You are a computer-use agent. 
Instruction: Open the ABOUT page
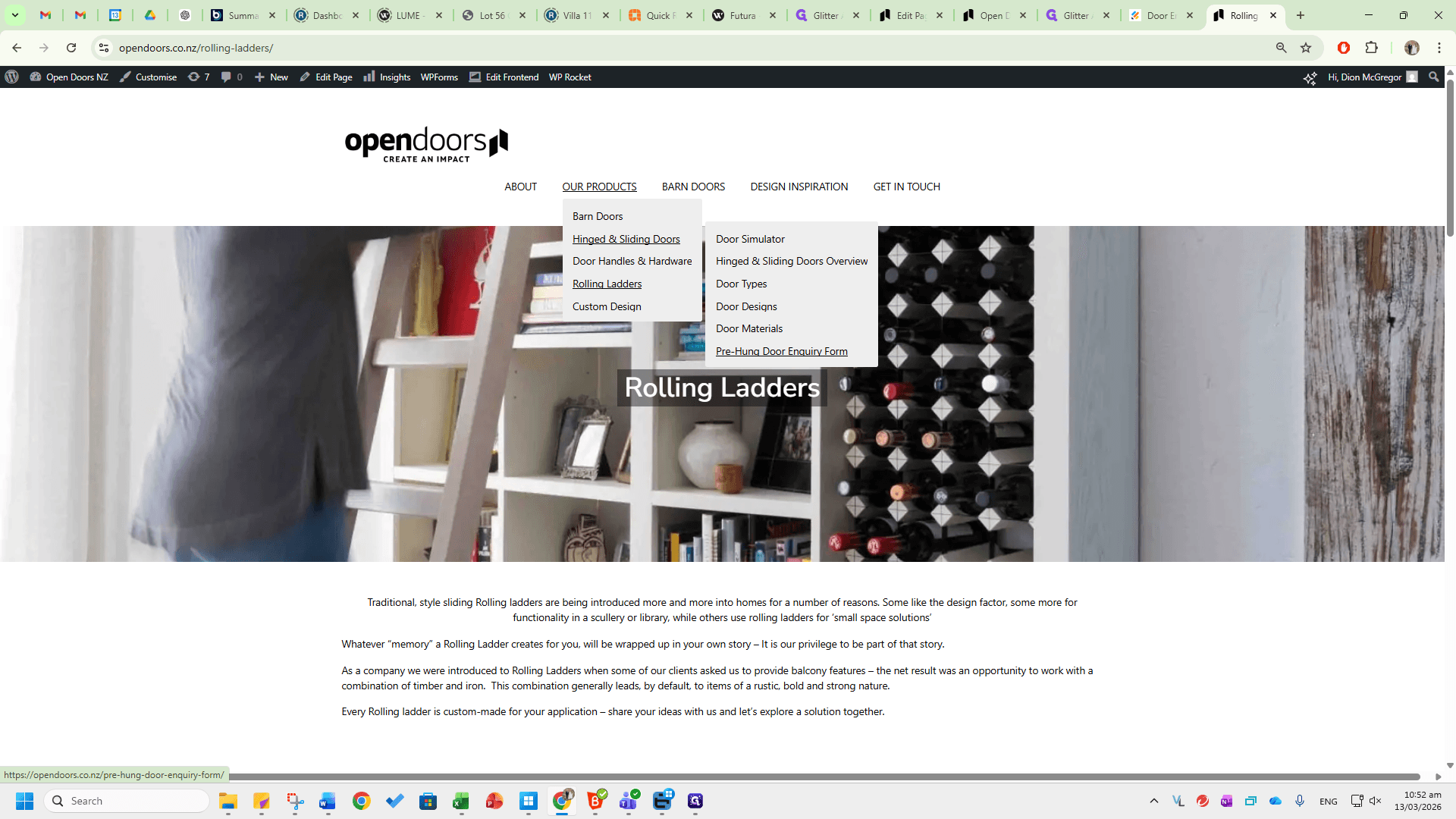click(x=520, y=187)
